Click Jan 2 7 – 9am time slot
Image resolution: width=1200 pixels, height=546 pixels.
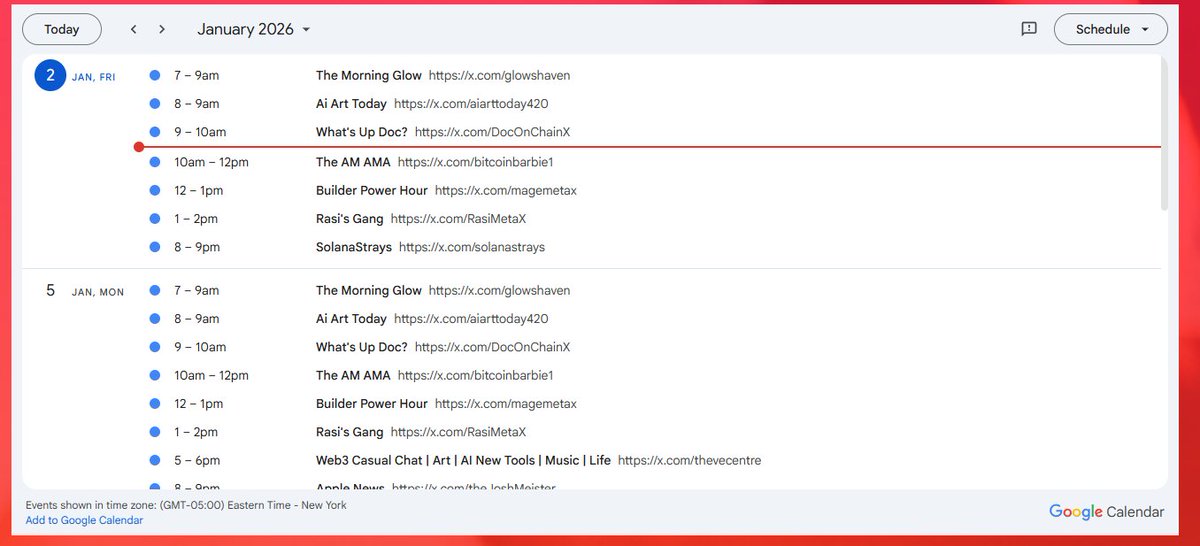(197, 75)
